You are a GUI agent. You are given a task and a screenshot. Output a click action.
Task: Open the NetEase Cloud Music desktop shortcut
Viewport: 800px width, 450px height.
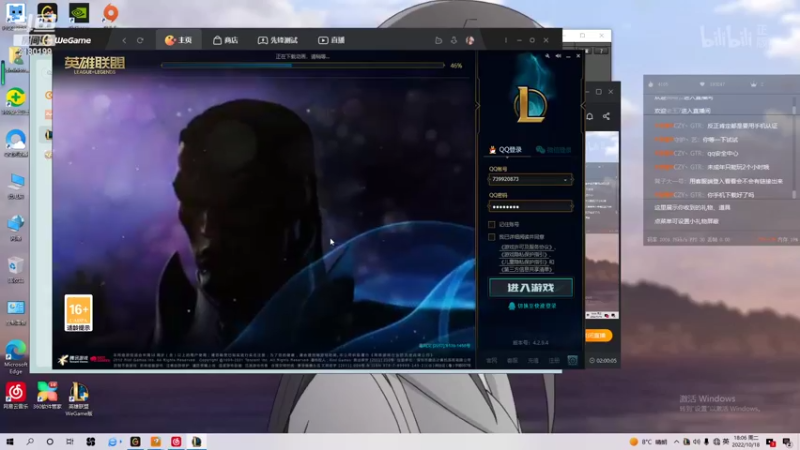click(16, 395)
